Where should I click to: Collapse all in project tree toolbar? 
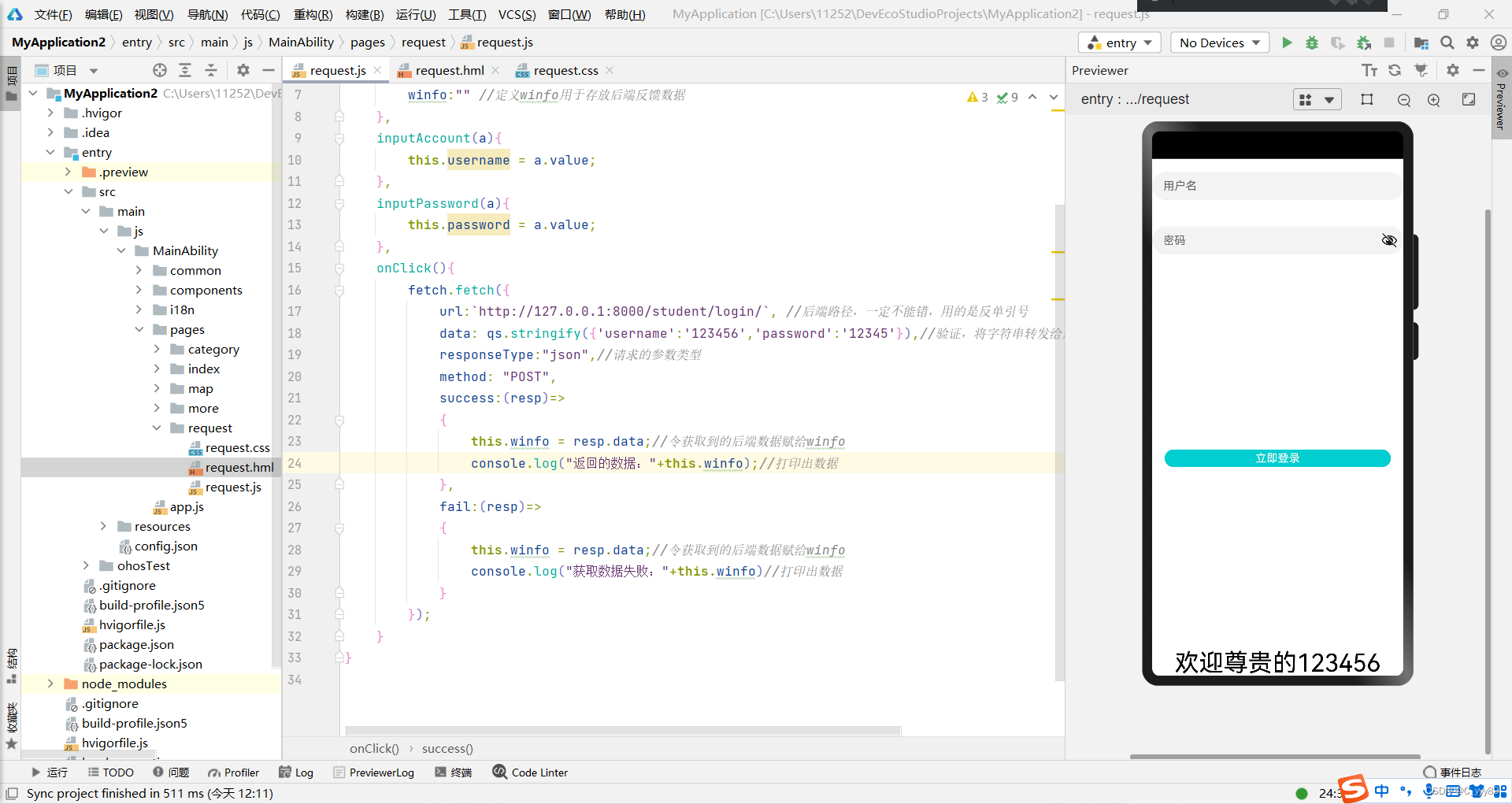pos(211,70)
